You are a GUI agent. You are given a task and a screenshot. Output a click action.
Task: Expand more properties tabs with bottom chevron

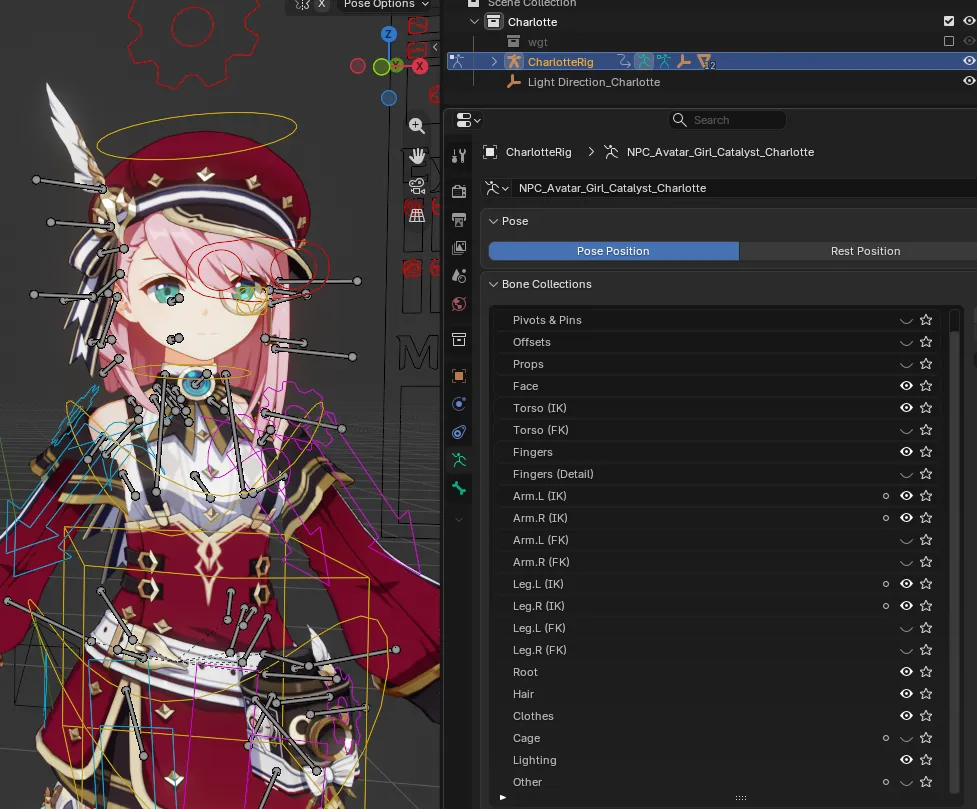(x=459, y=519)
